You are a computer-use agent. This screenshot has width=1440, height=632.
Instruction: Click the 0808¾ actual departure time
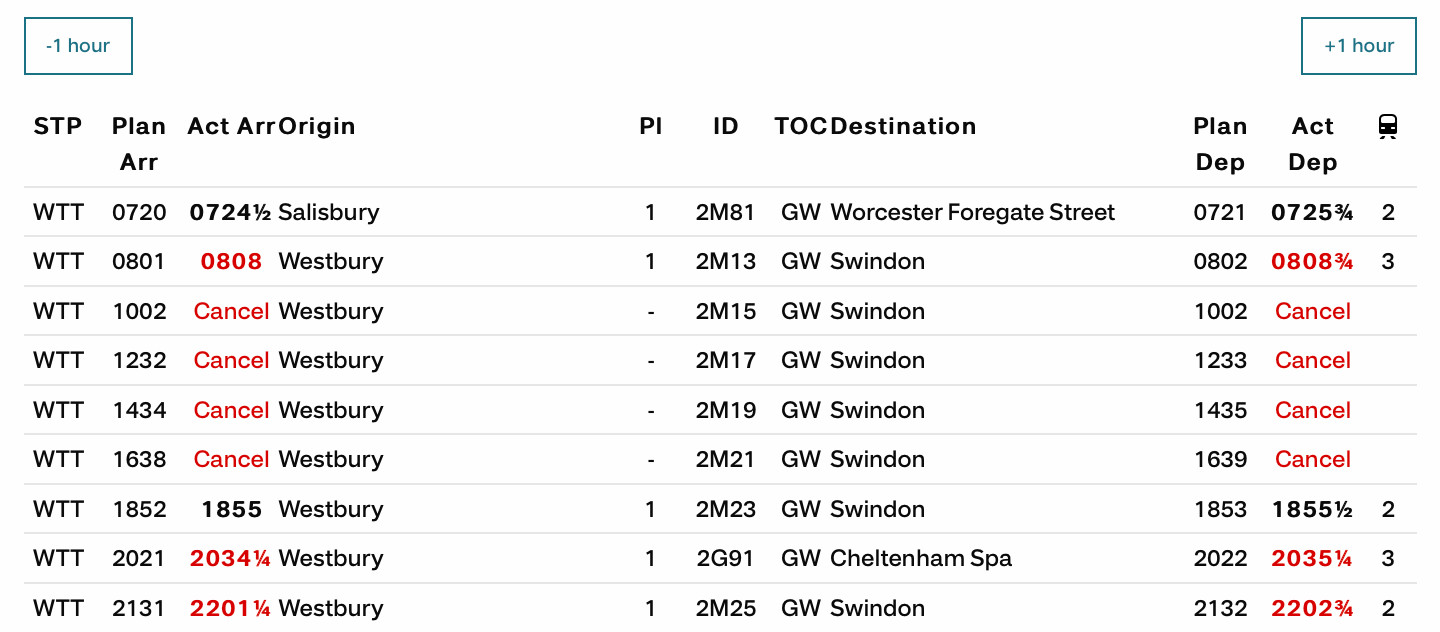[1312, 262]
